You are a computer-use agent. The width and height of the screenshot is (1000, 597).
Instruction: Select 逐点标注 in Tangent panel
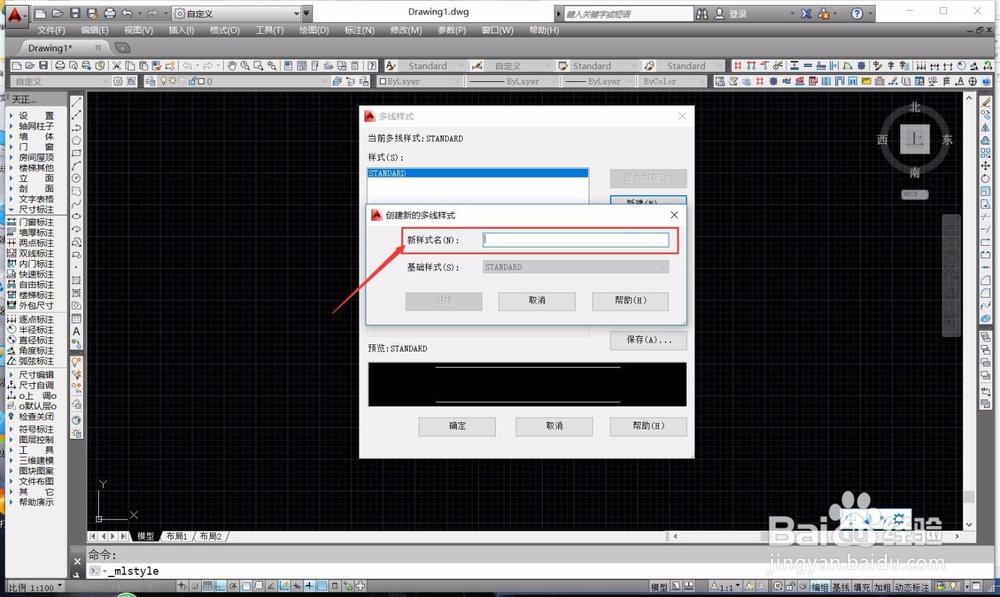click(36, 319)
